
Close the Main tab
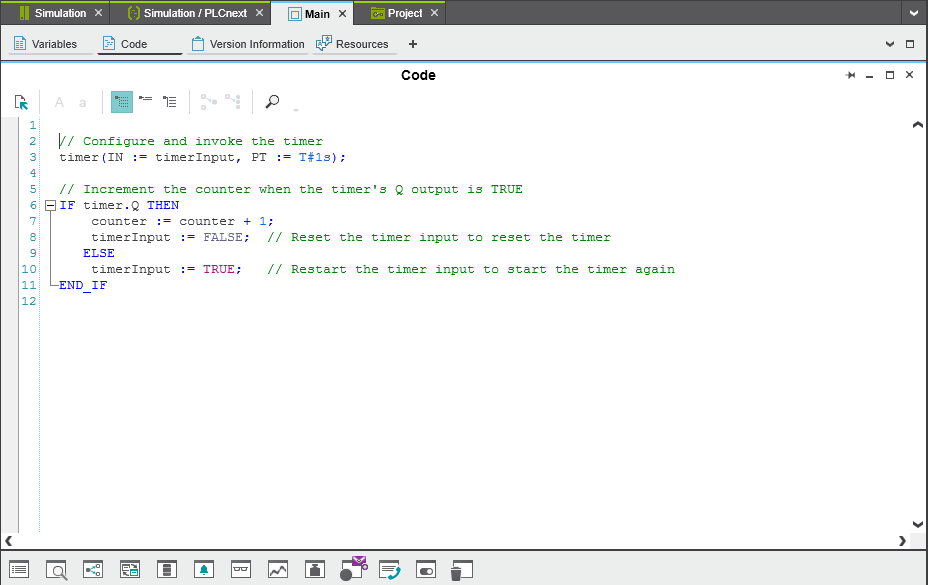pyautogui.click(x=342, y=14)
